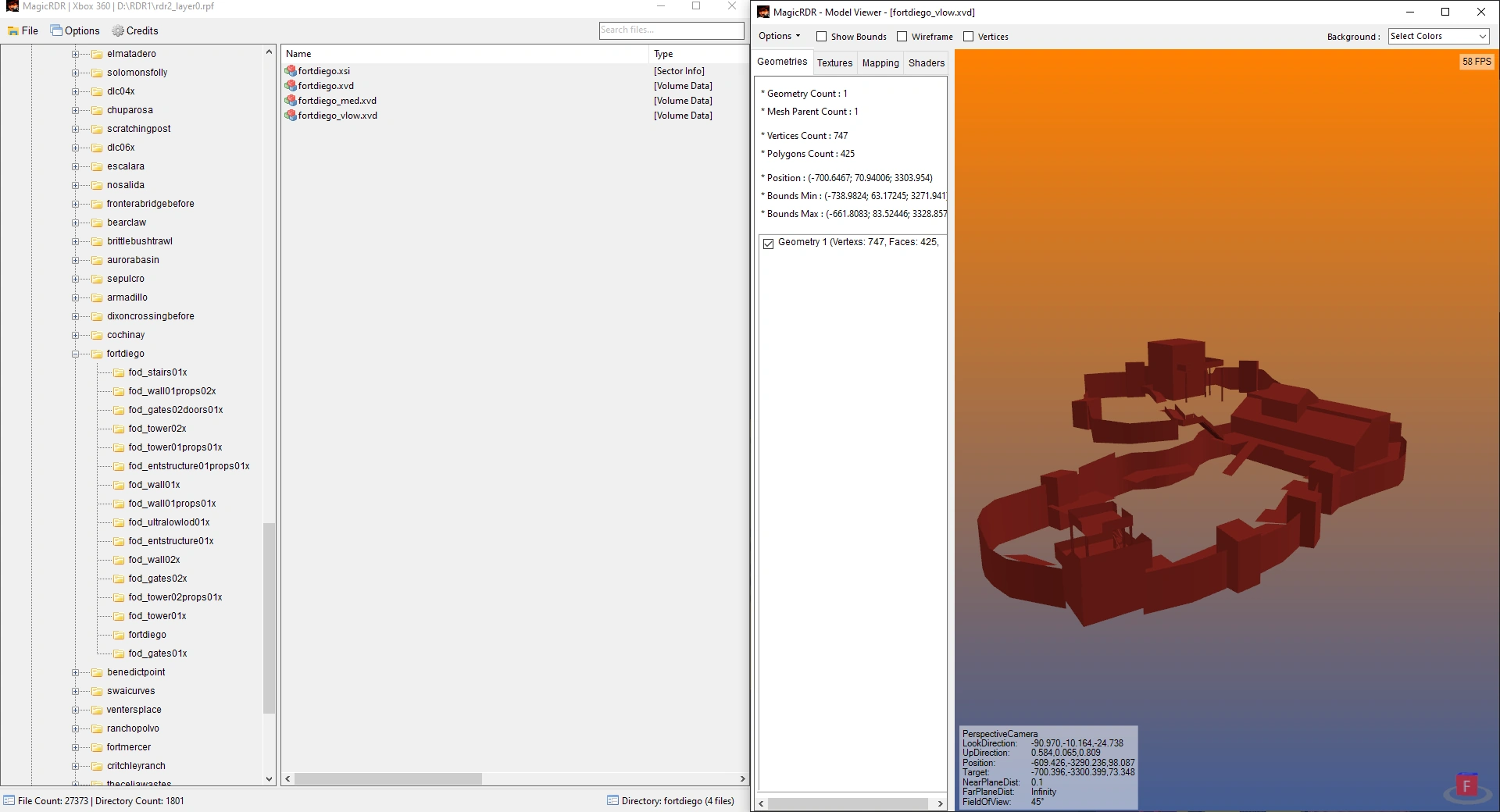The width and height of the screenshot is (1500, 812).
Task: Click the File Count status bar icon
Action: tap(9, 800)
